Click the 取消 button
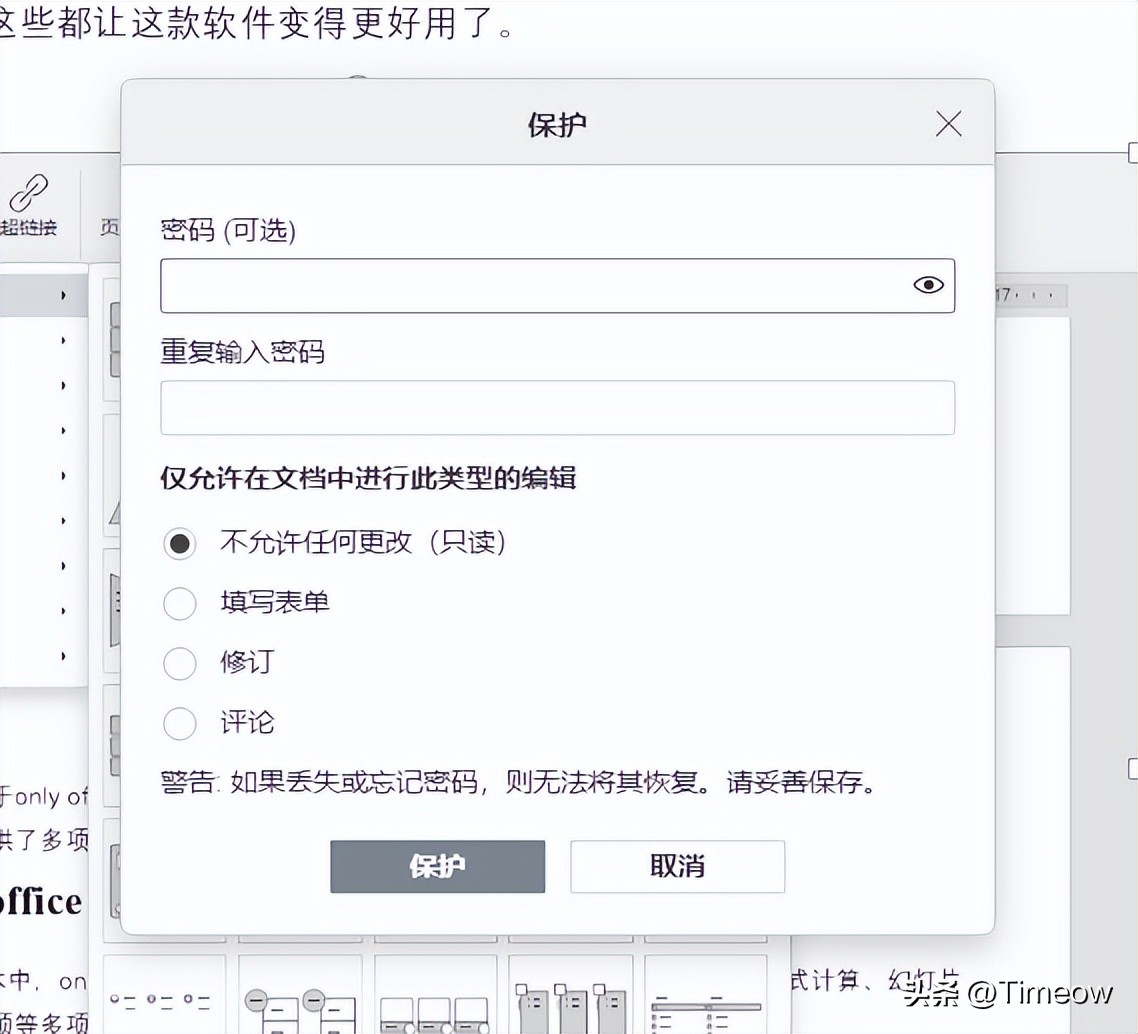This screenshot has height=1034, width=1138. [677, 866]
